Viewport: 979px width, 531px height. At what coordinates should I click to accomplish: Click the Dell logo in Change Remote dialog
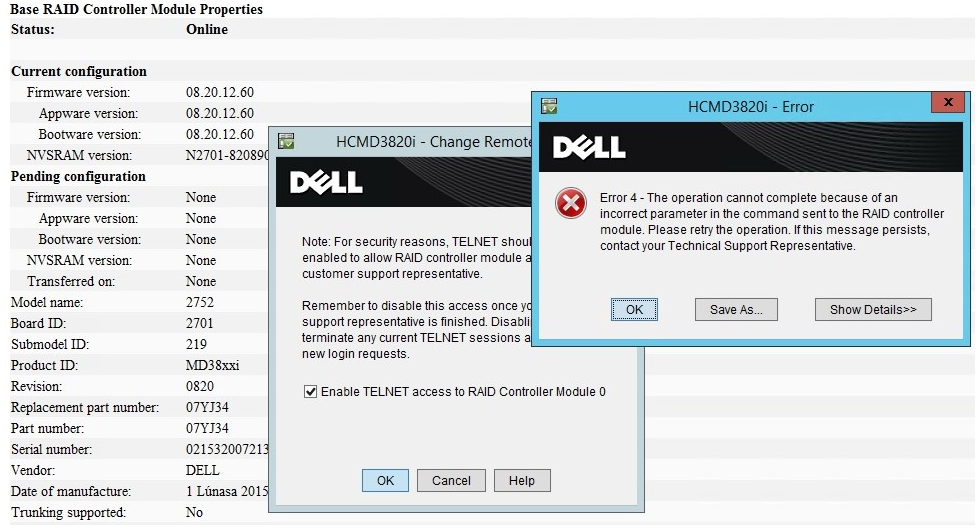[326, 182]
